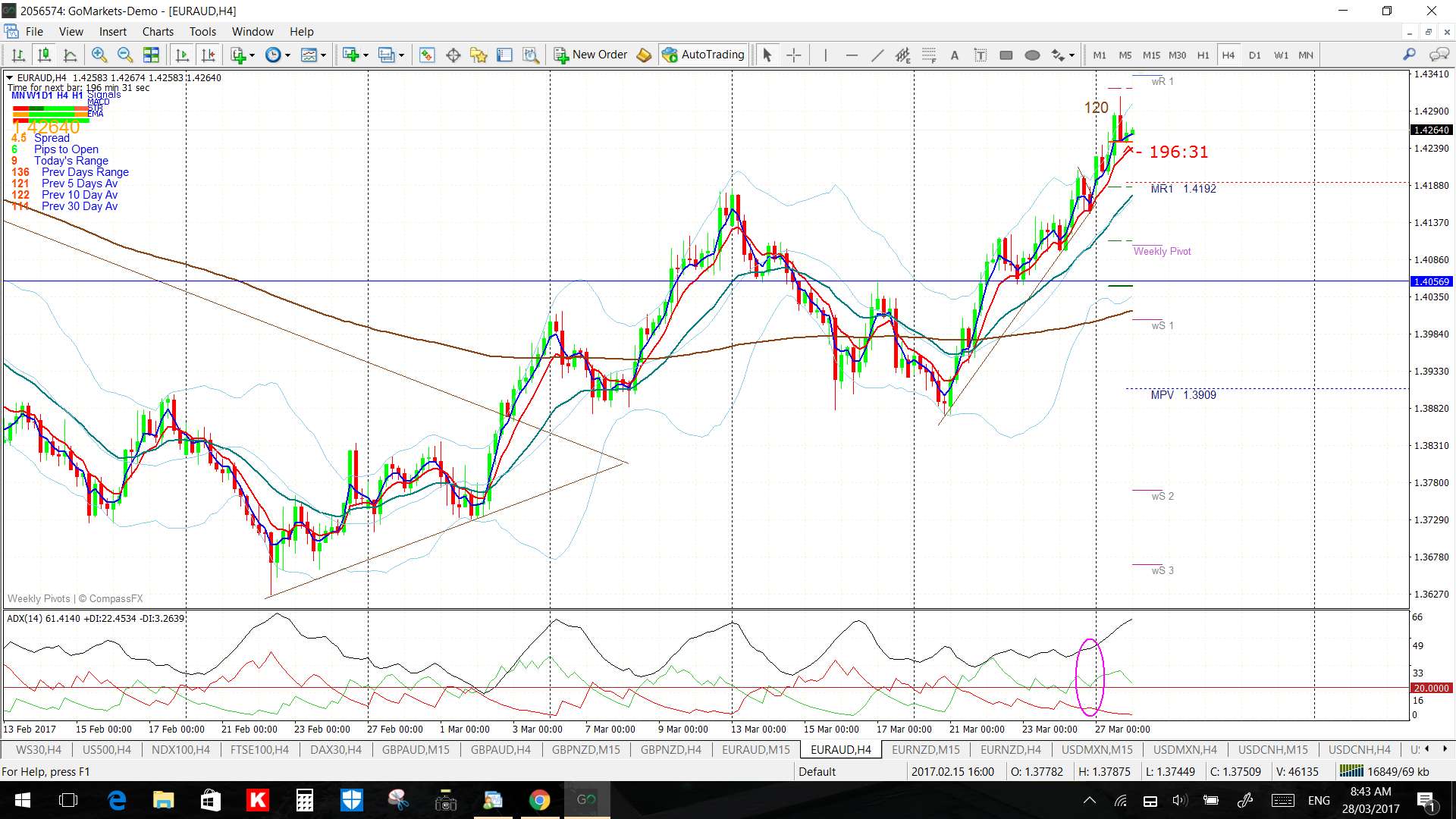The width and height of the screenshot is (1456, 819).
Task: Open Google Chrome from the taskbar
Action: 539,800
